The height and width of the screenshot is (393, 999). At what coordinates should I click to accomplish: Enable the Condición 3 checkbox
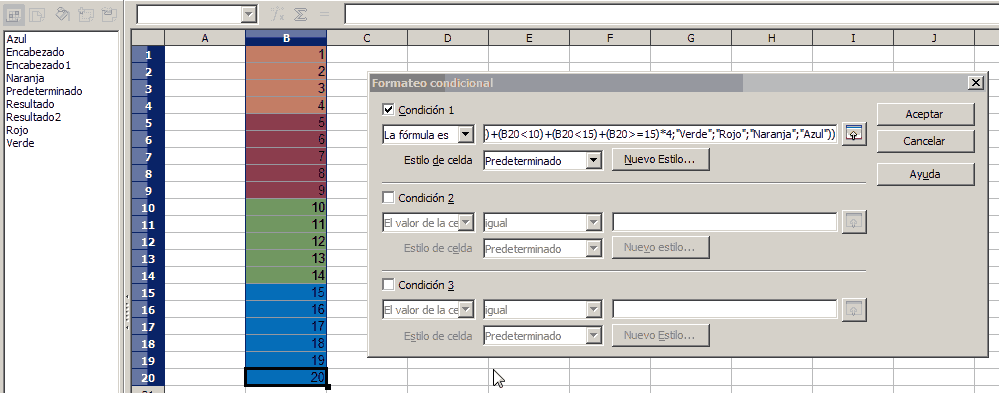(388, 285)
